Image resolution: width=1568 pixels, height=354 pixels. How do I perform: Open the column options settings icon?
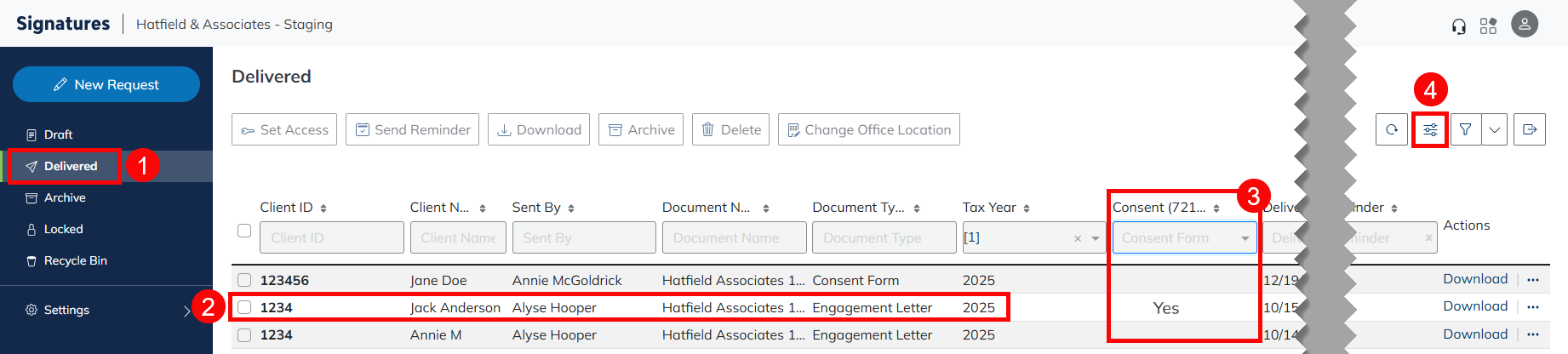coord(1430,130)
